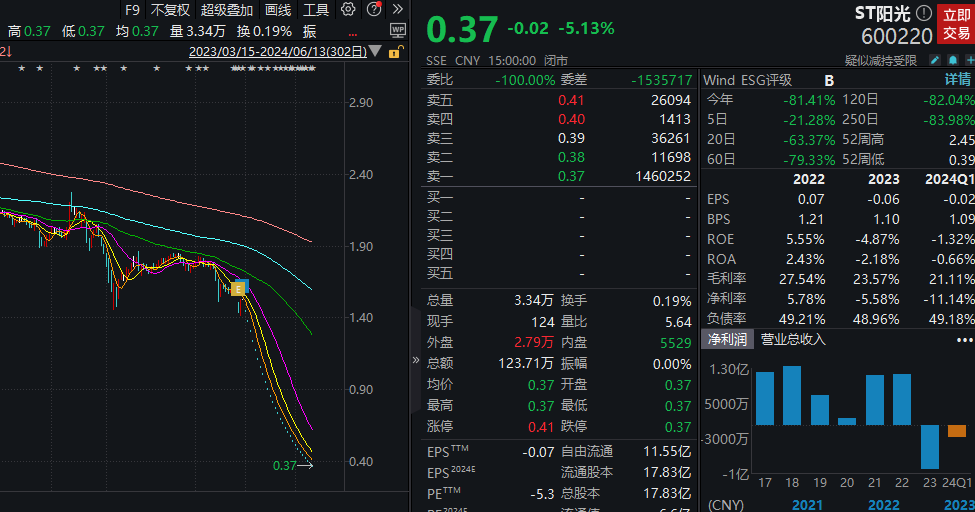Click the pencil edit note icon
975x512 pixels.
[x=935, y=60]
